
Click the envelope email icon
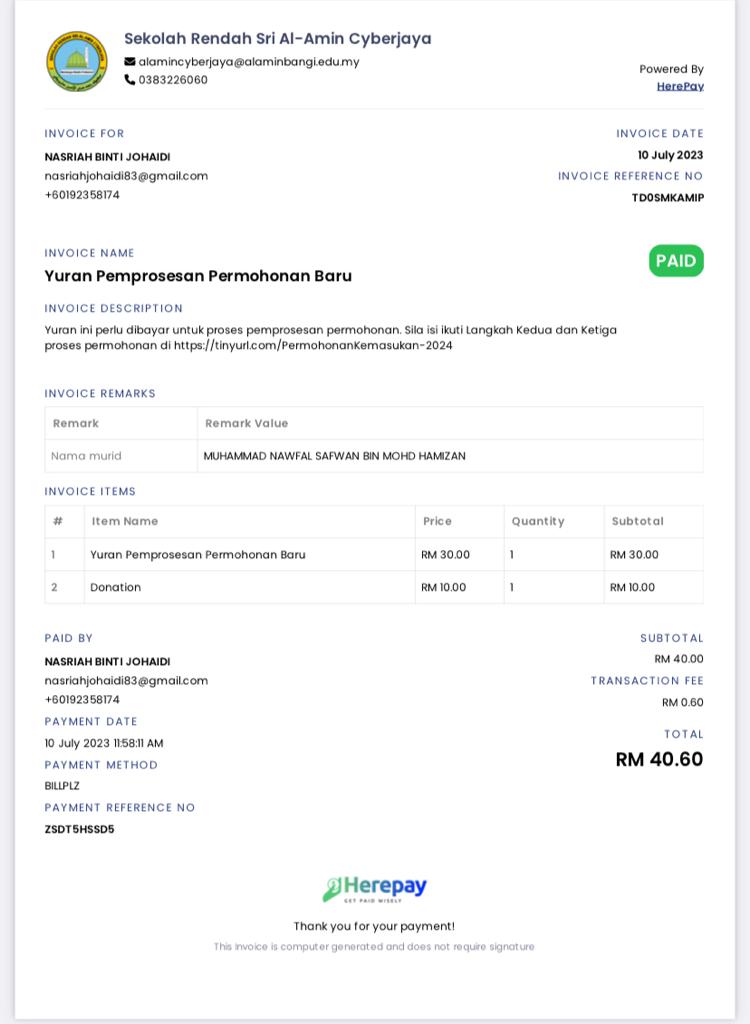(x=130, y=62)
